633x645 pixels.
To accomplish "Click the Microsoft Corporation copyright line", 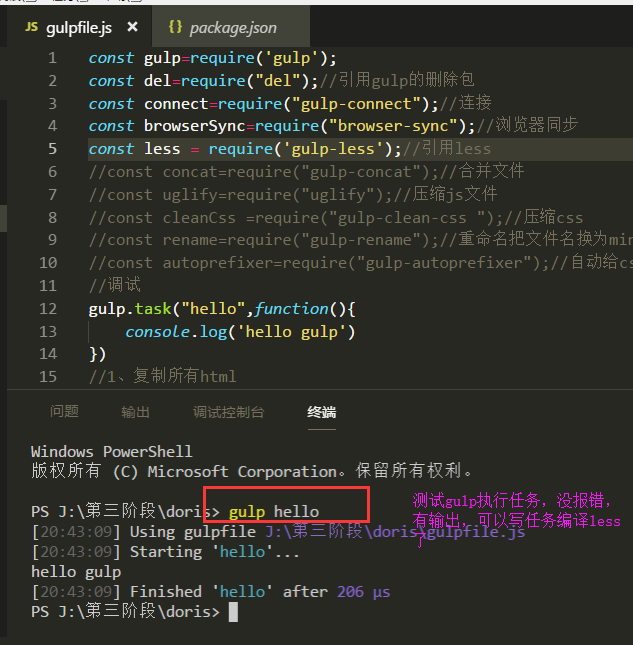I will tap(251, 471).
